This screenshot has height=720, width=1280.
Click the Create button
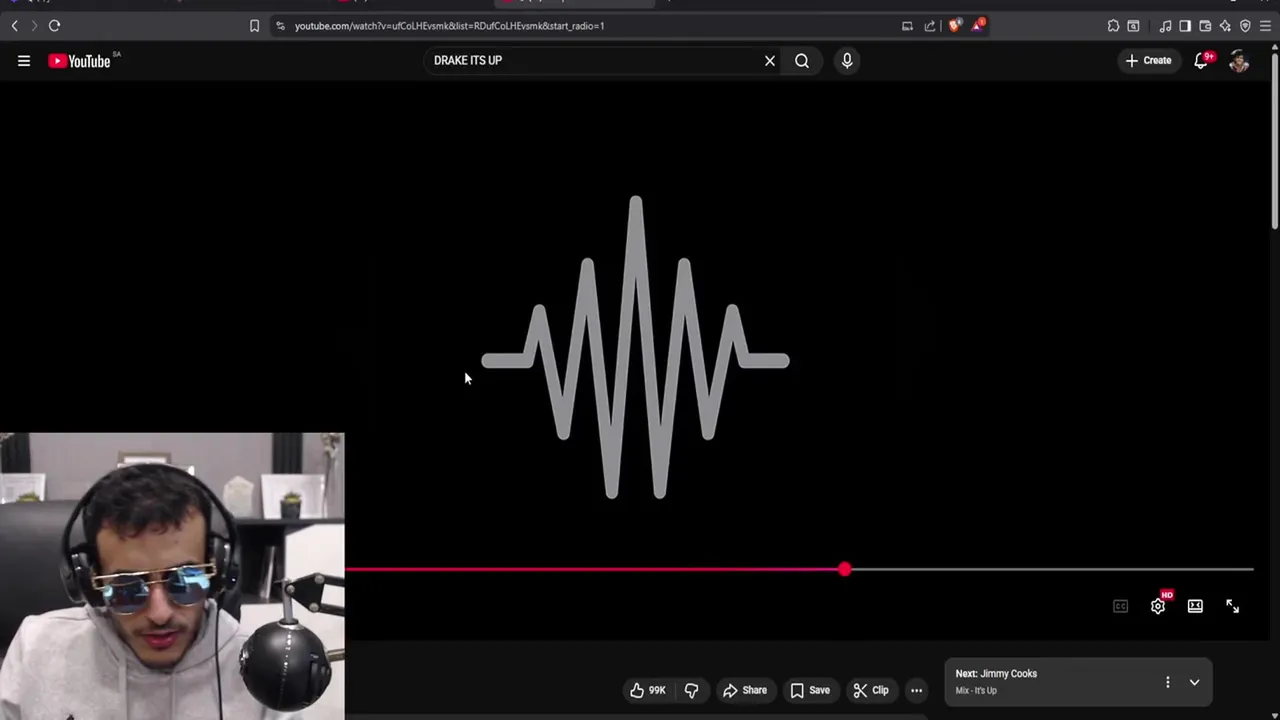click(1148, 61)
